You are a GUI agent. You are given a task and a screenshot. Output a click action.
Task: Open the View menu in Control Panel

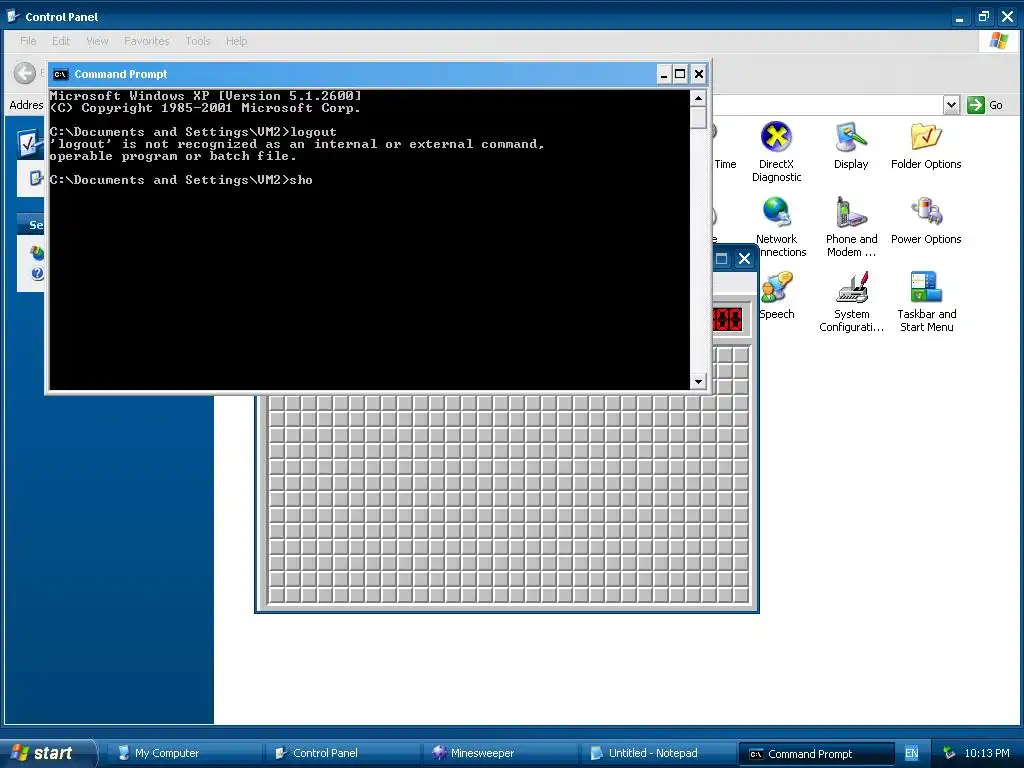tap(97, 41)
